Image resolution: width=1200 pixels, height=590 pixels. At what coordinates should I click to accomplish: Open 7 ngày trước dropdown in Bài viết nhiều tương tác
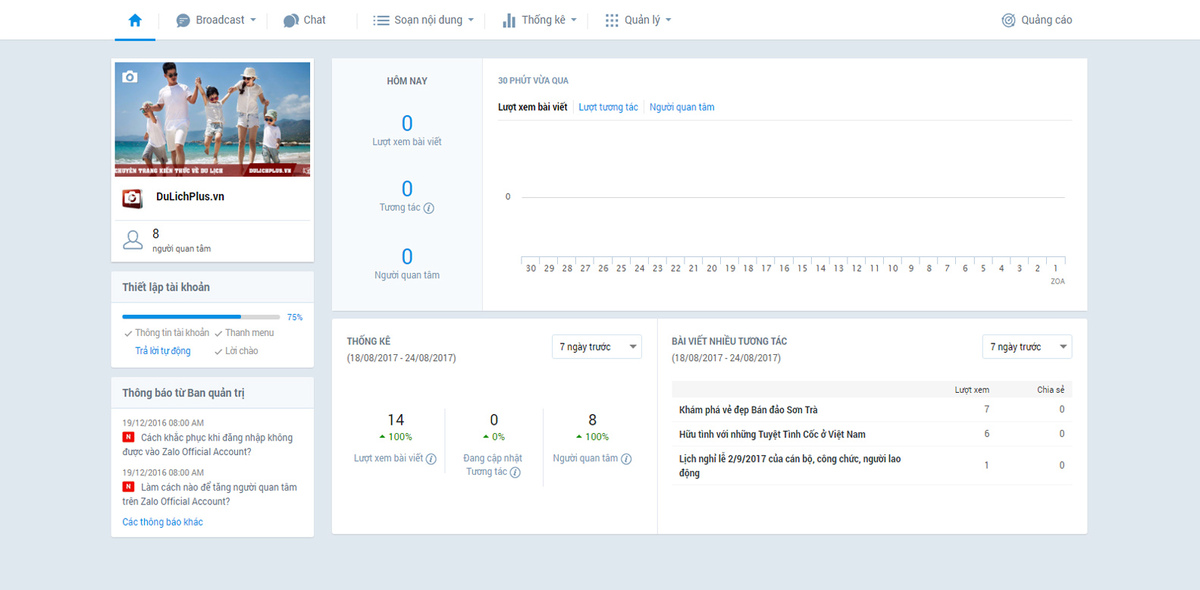[x=1027, y=347]
